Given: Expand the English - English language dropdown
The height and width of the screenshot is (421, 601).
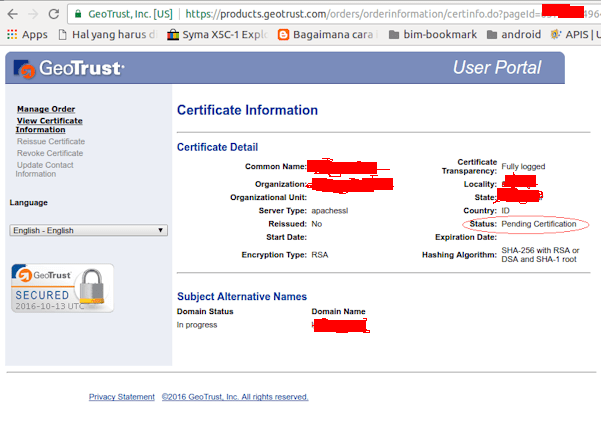Looking at the screenshot, I should (x=89, y=230).
